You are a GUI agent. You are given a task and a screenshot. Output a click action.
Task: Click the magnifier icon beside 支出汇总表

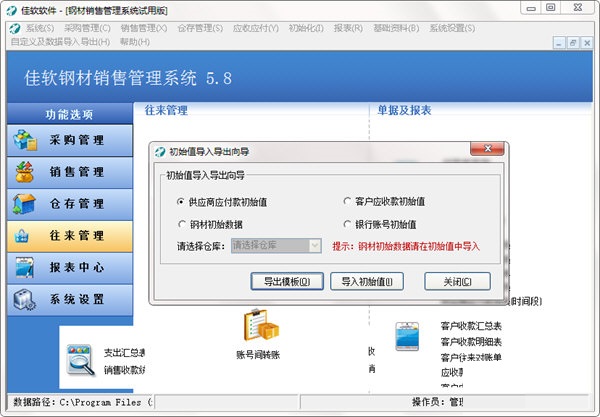click(80, 360)
